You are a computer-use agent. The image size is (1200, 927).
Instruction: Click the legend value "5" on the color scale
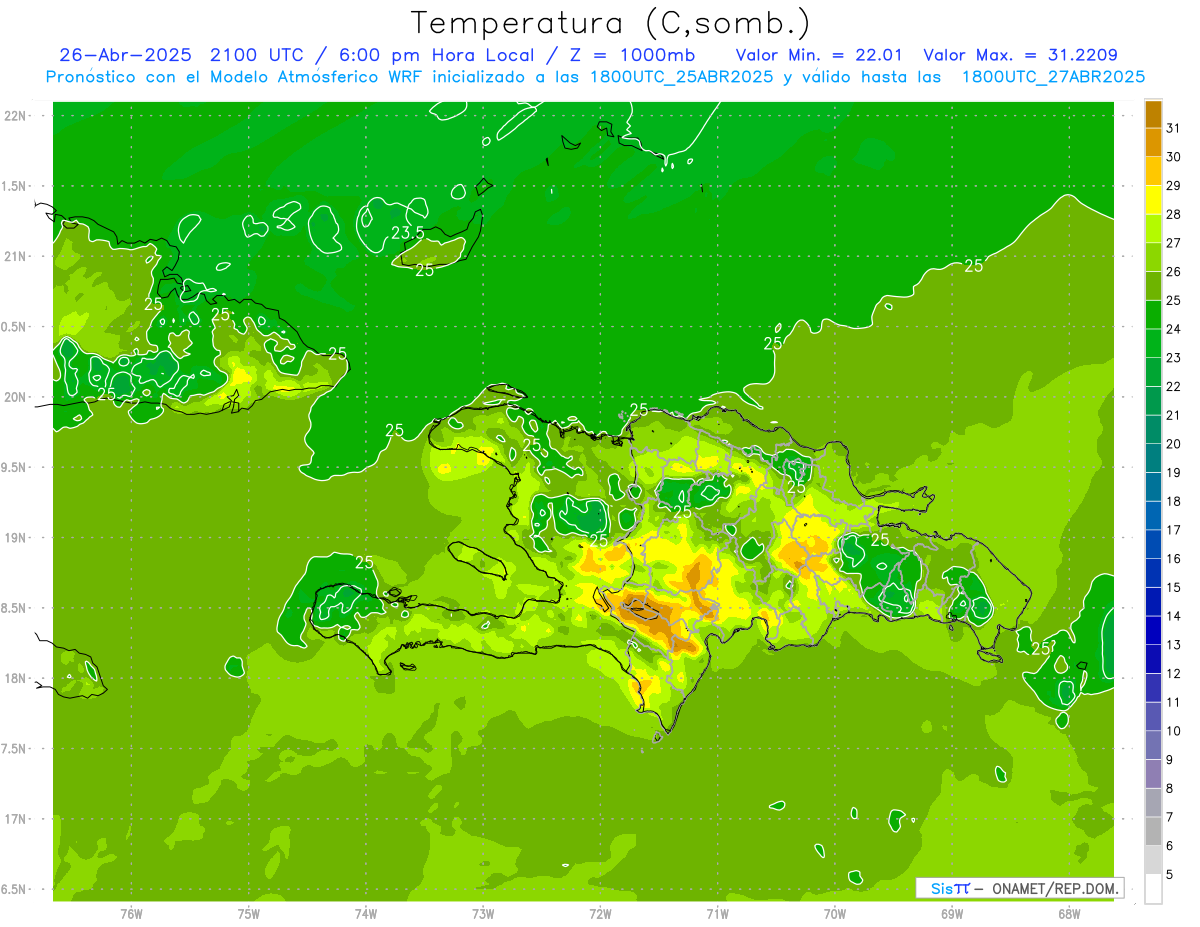click(x=1170, y=874)
